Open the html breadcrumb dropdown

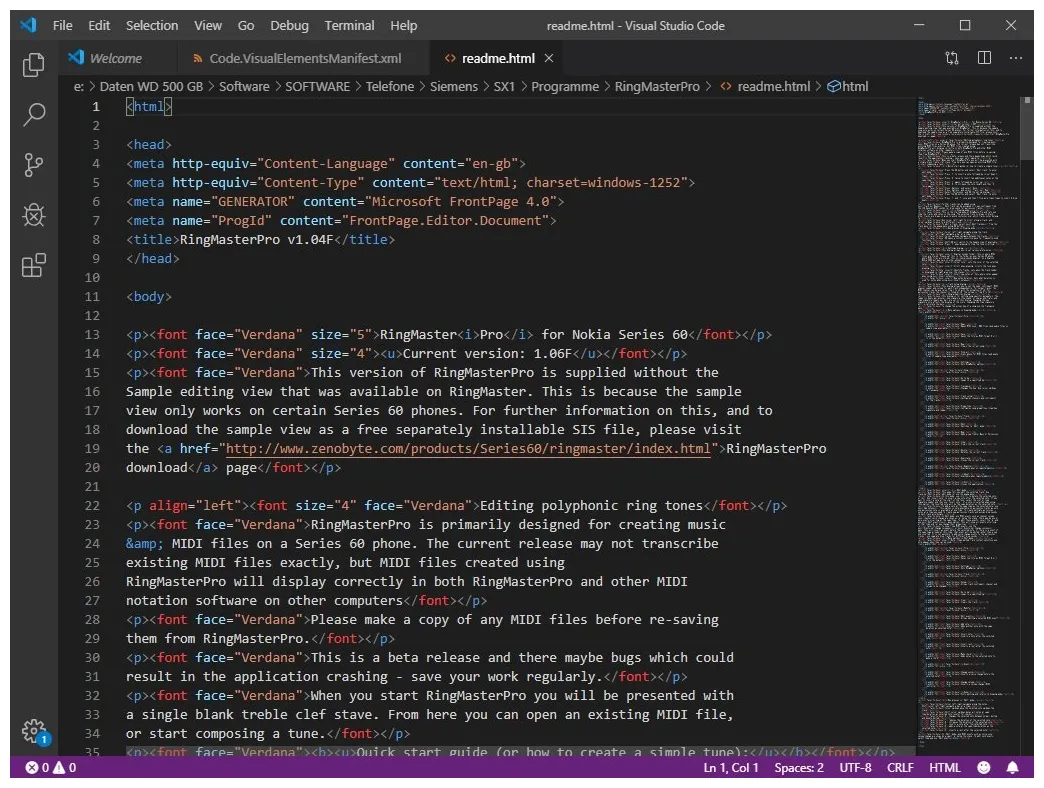pyautogui.click(x=849, y=86)
